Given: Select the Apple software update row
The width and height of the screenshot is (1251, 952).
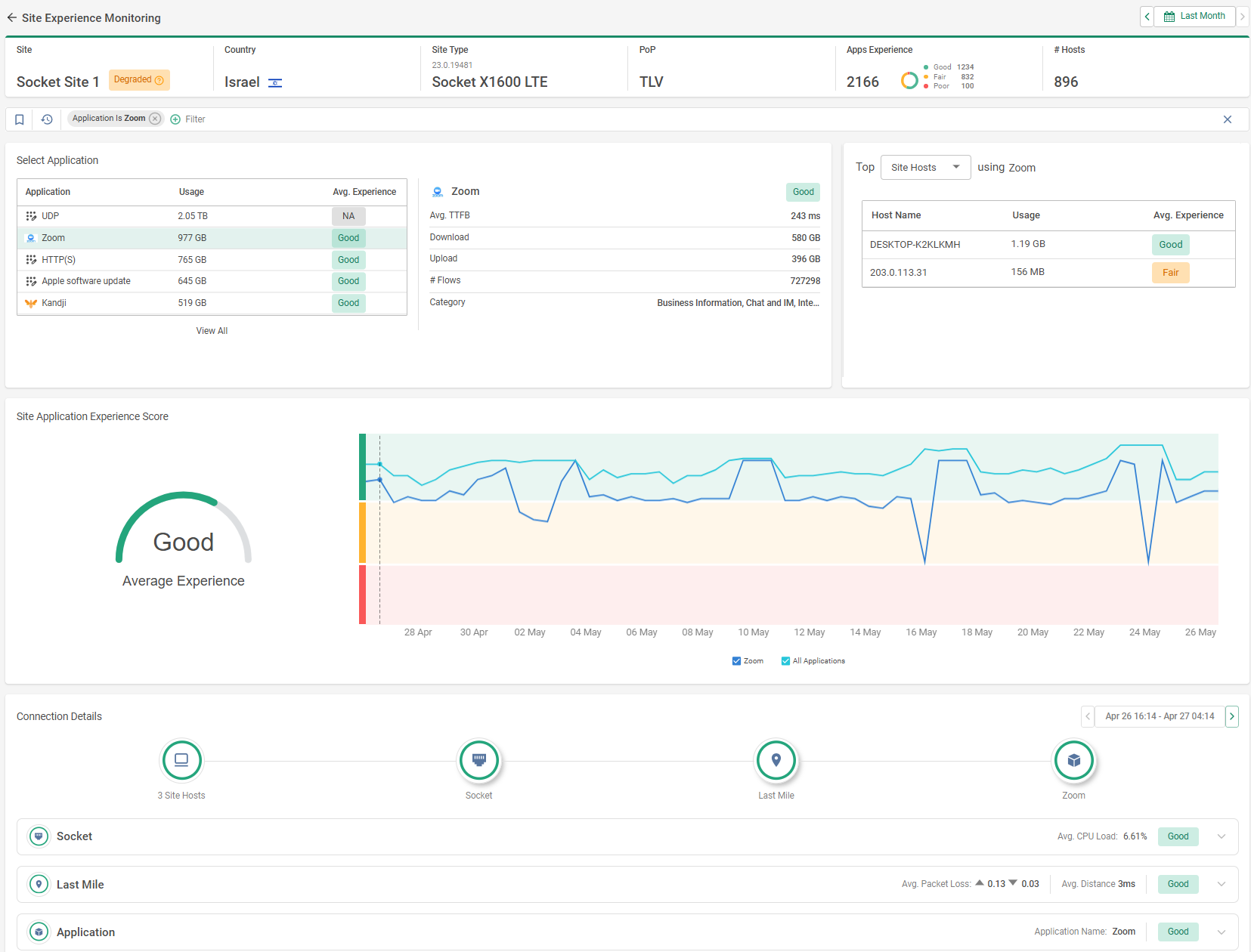Looking at the screenshot, I should pos(212,281).
